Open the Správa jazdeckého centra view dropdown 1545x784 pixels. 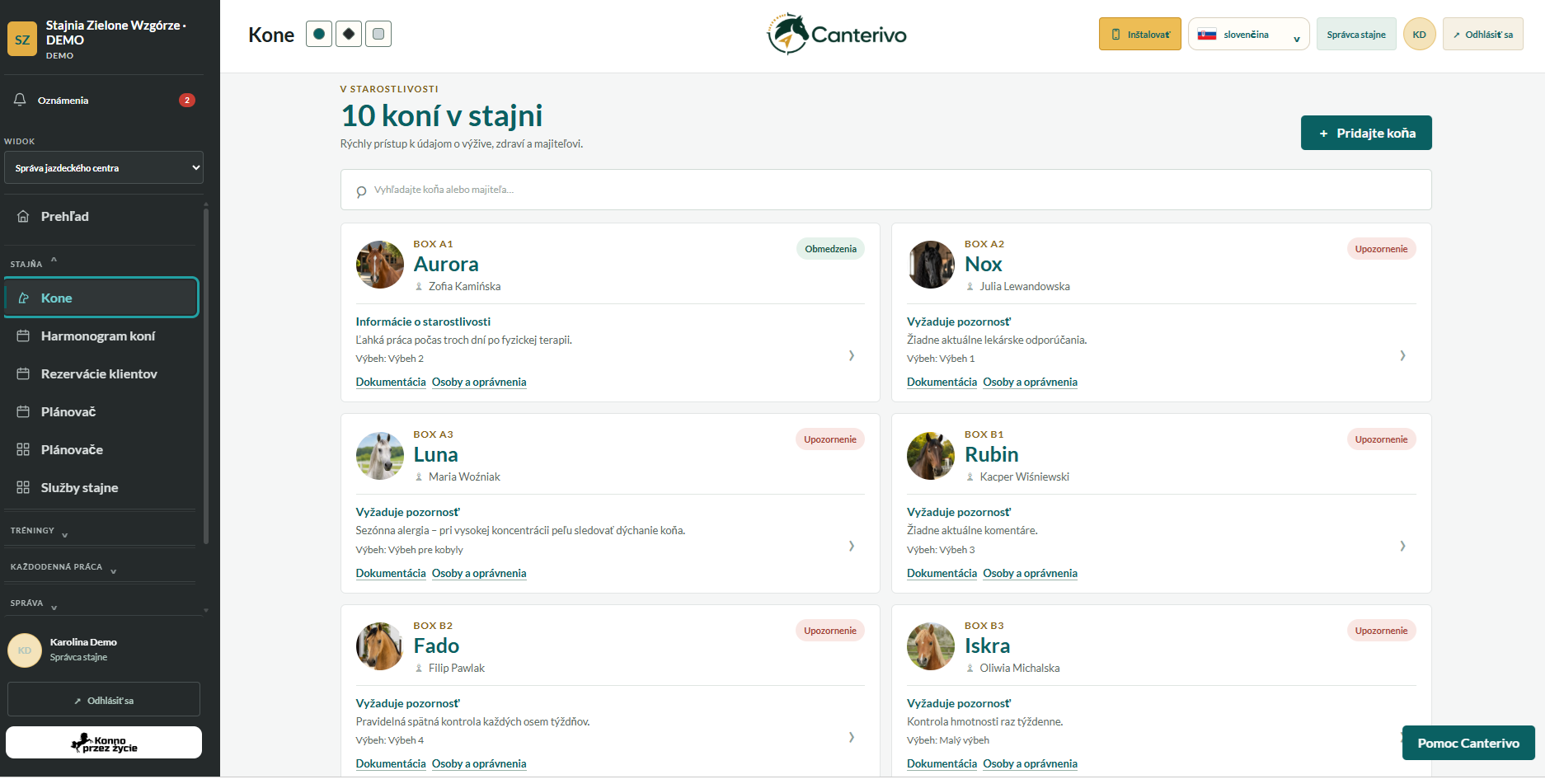pyautogui.click(x=104, y=167)
